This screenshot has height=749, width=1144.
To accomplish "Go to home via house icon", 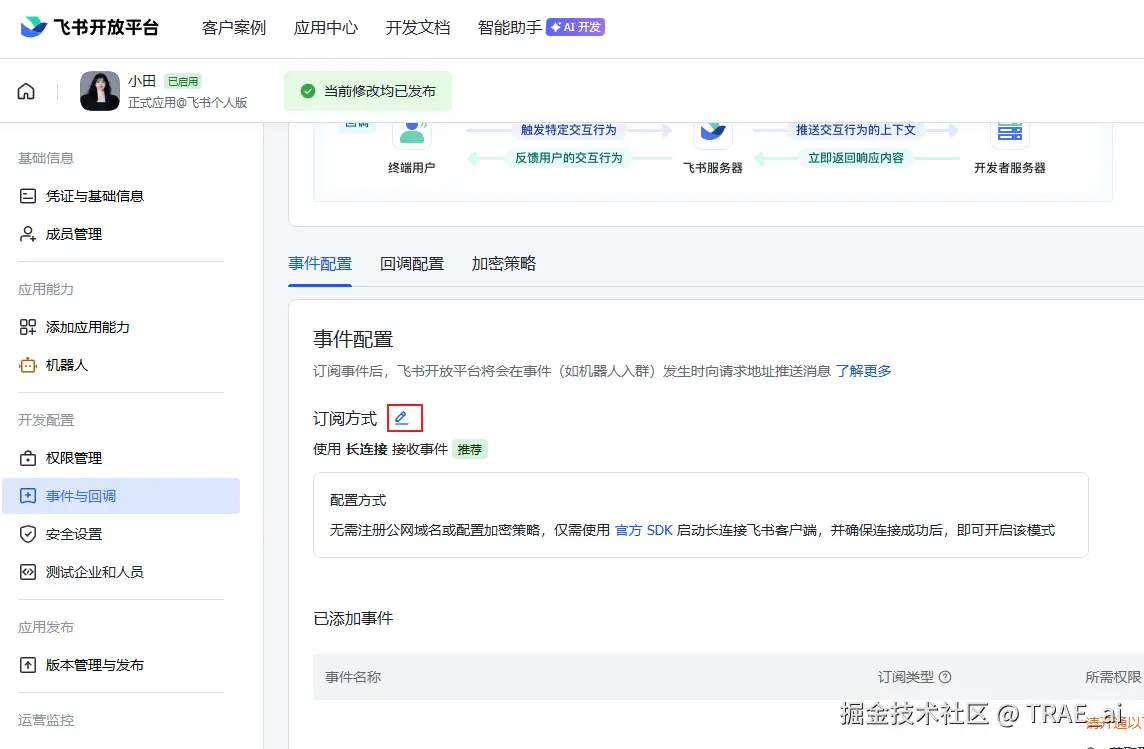I will tap(26, 91).
